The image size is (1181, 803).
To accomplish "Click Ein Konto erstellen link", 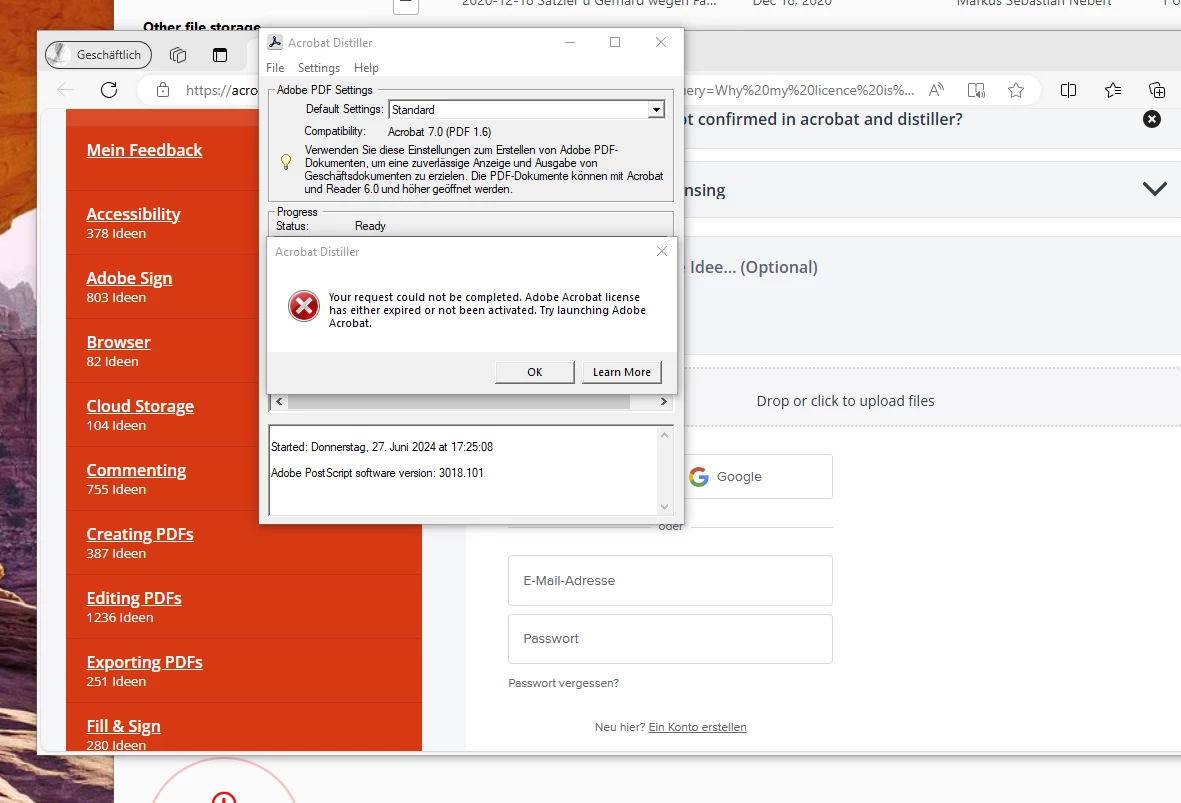I will tap(697, 727).
